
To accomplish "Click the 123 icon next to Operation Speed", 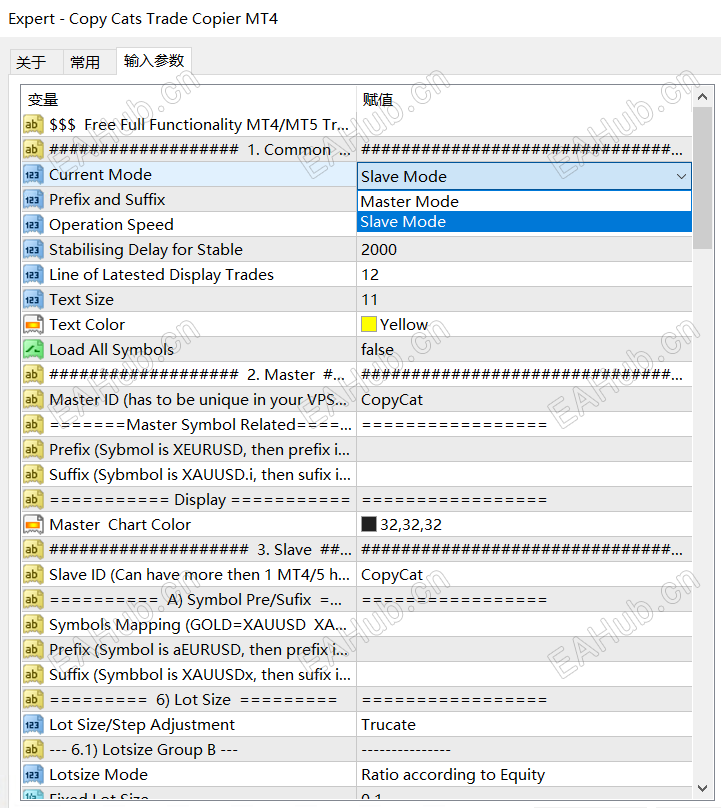I will (32, 225).
